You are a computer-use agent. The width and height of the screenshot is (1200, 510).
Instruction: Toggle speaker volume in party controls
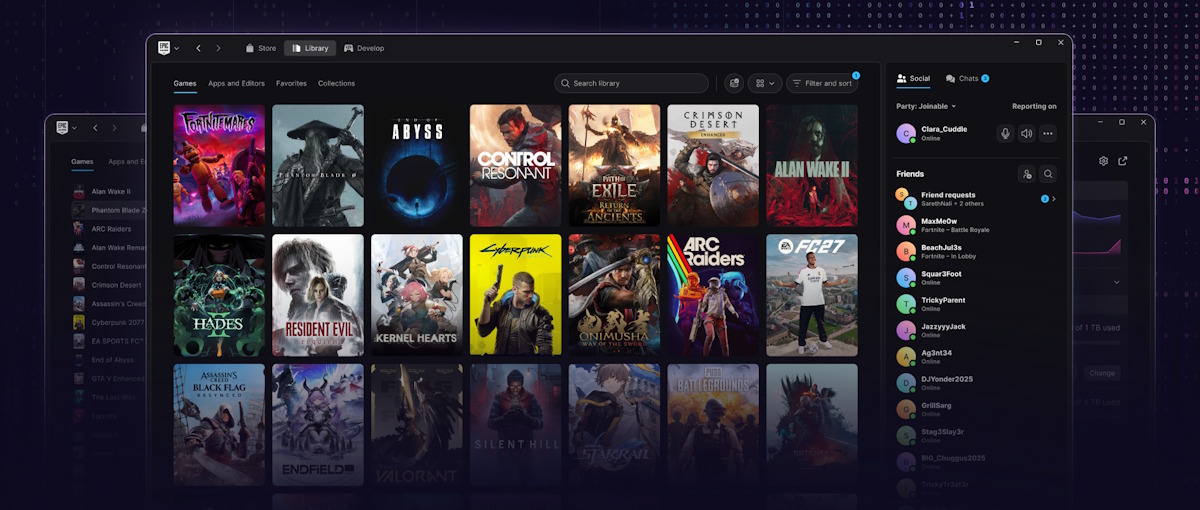[1027, 133]
